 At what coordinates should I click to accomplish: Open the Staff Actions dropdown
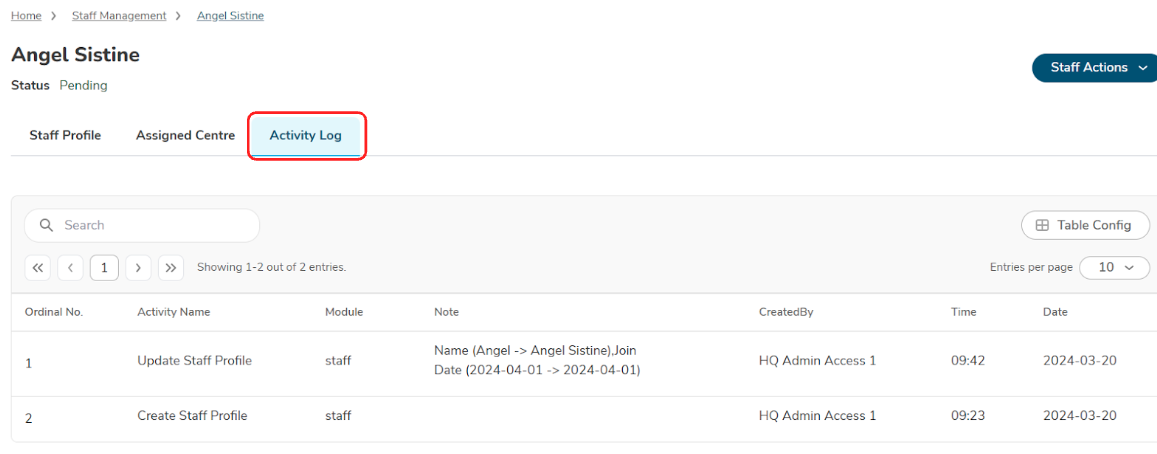tap(1095, 68)
